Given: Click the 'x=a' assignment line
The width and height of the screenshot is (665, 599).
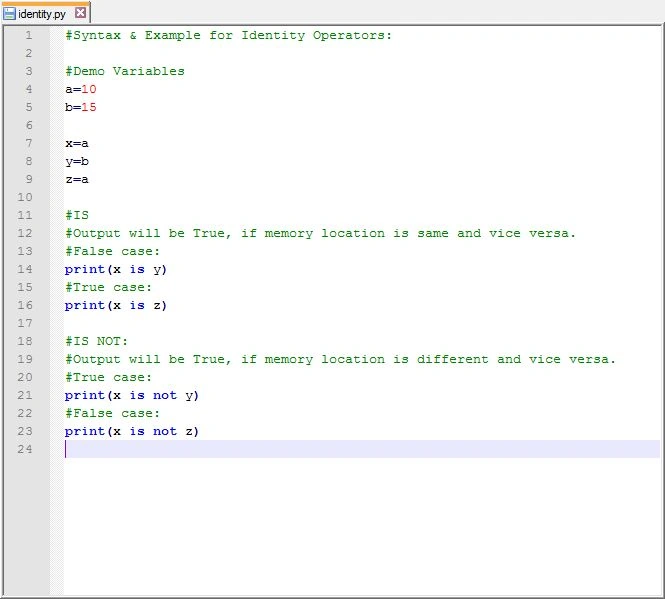Looking at the screenshot, I should click(x=77, y=143).
